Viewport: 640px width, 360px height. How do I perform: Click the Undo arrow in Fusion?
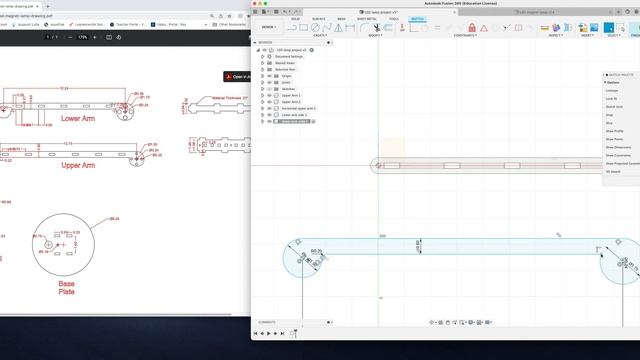point(285,12)
